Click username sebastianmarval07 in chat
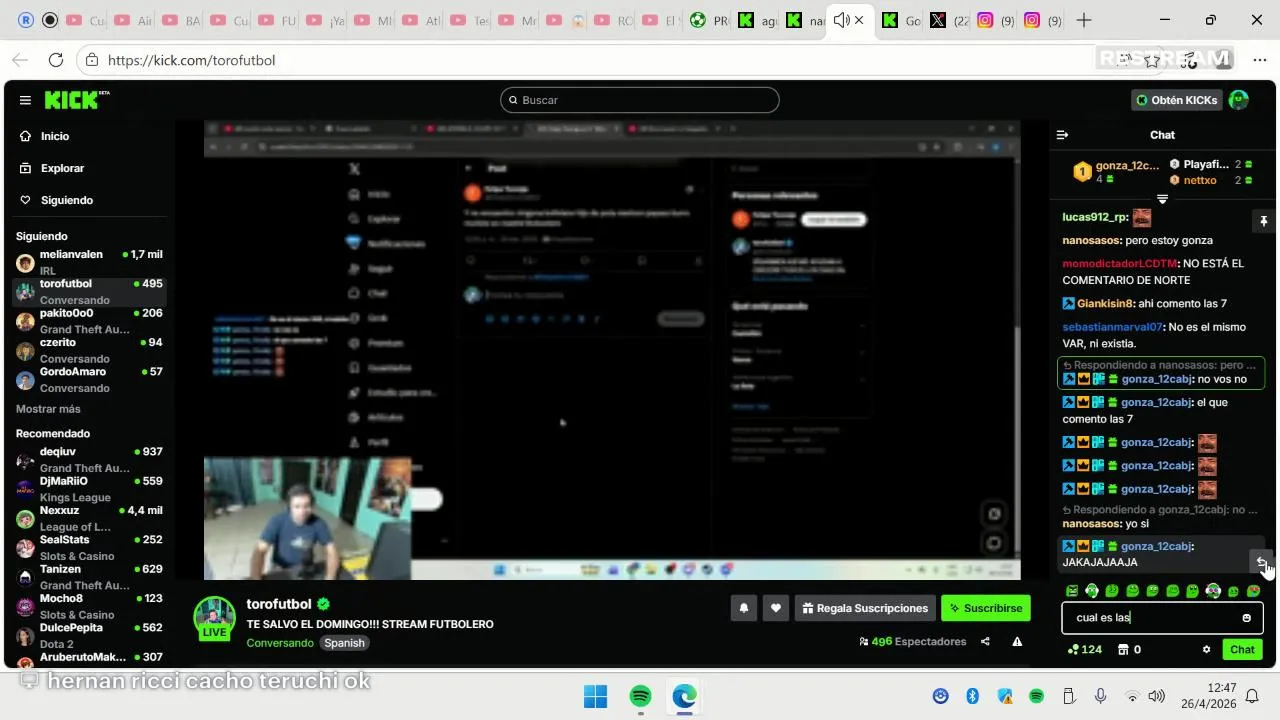Viewport: 1280px width, 720px height. tap(1112, 327)
